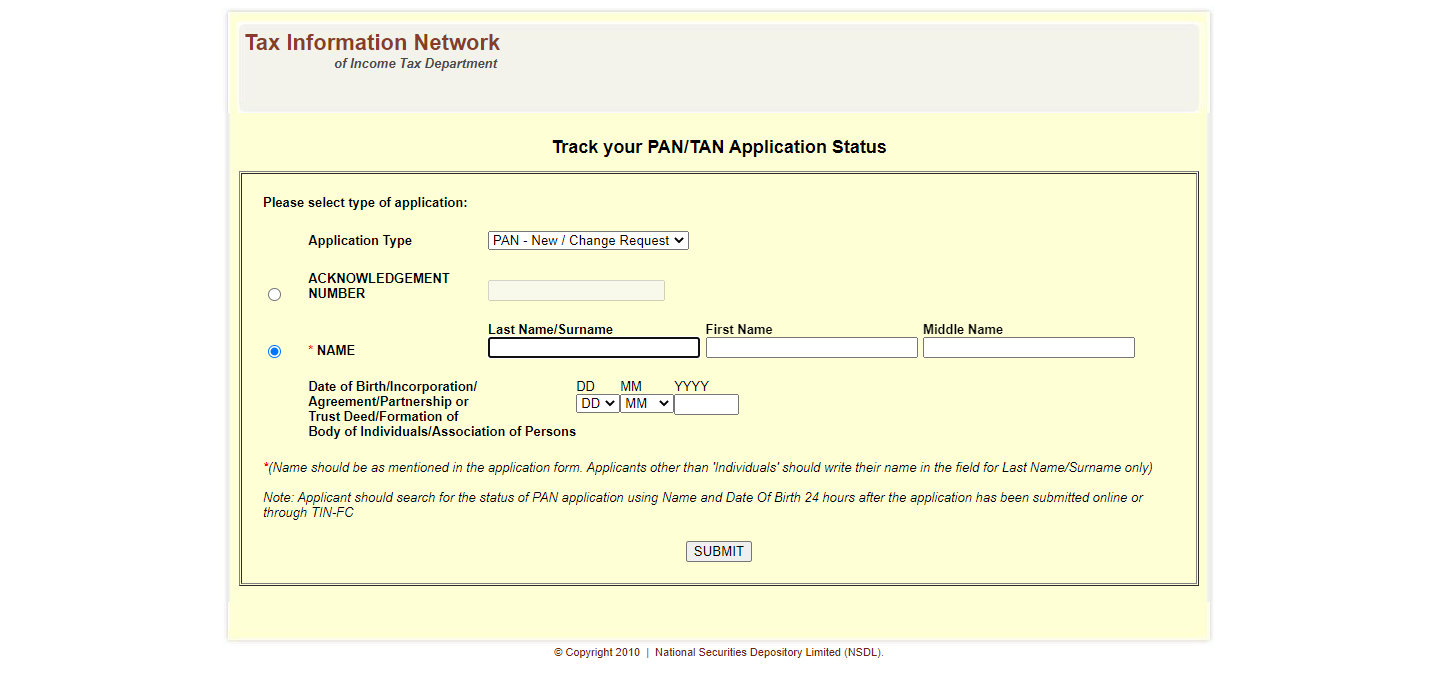Click into the Middle Name field
The width and height of the screenshot is (1433, 679).
point(1028,348)
